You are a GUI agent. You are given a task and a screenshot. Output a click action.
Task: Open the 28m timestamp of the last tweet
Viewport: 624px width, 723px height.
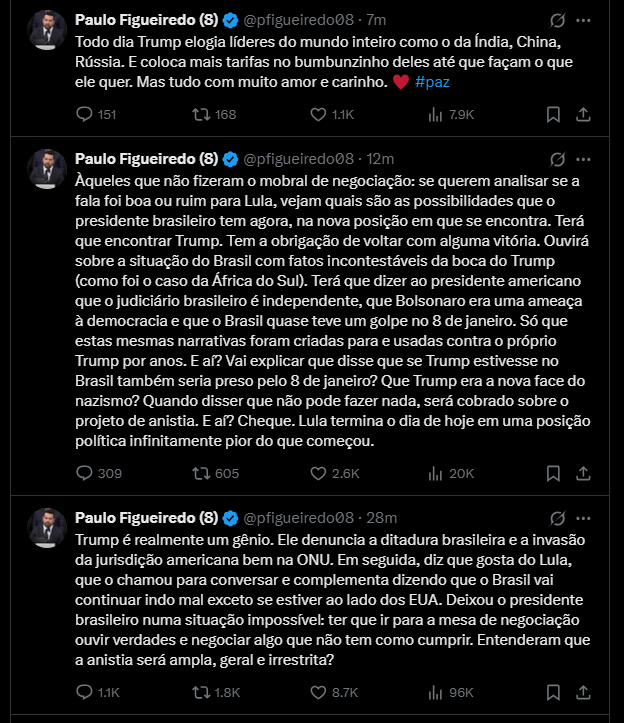tap(382, 517)
